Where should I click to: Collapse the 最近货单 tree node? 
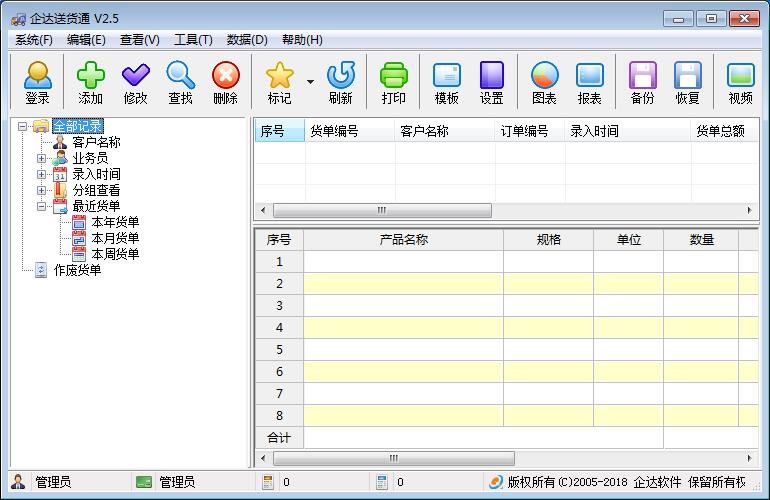(x=42, y=206)
